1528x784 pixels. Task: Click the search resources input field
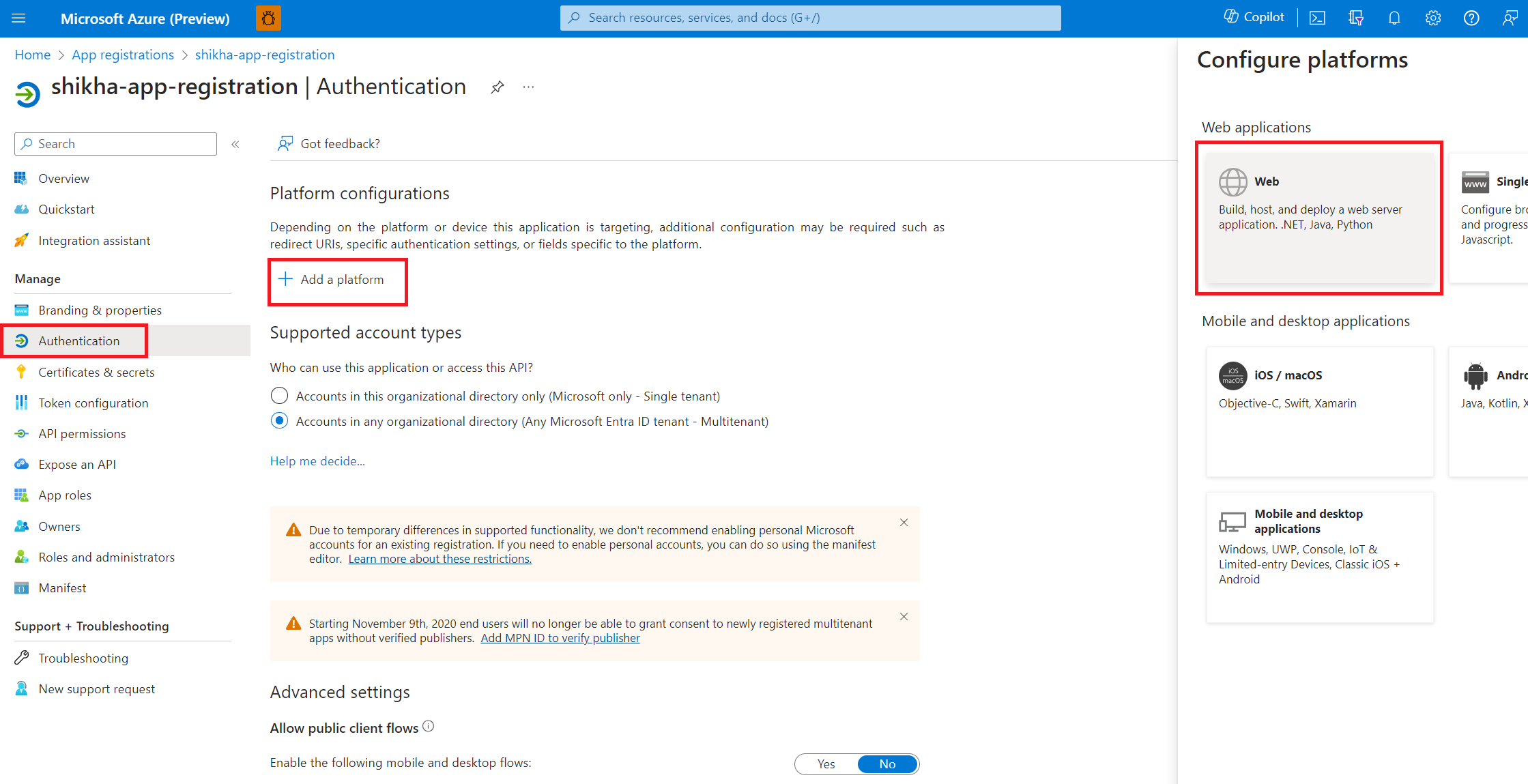tap(810, 17)
